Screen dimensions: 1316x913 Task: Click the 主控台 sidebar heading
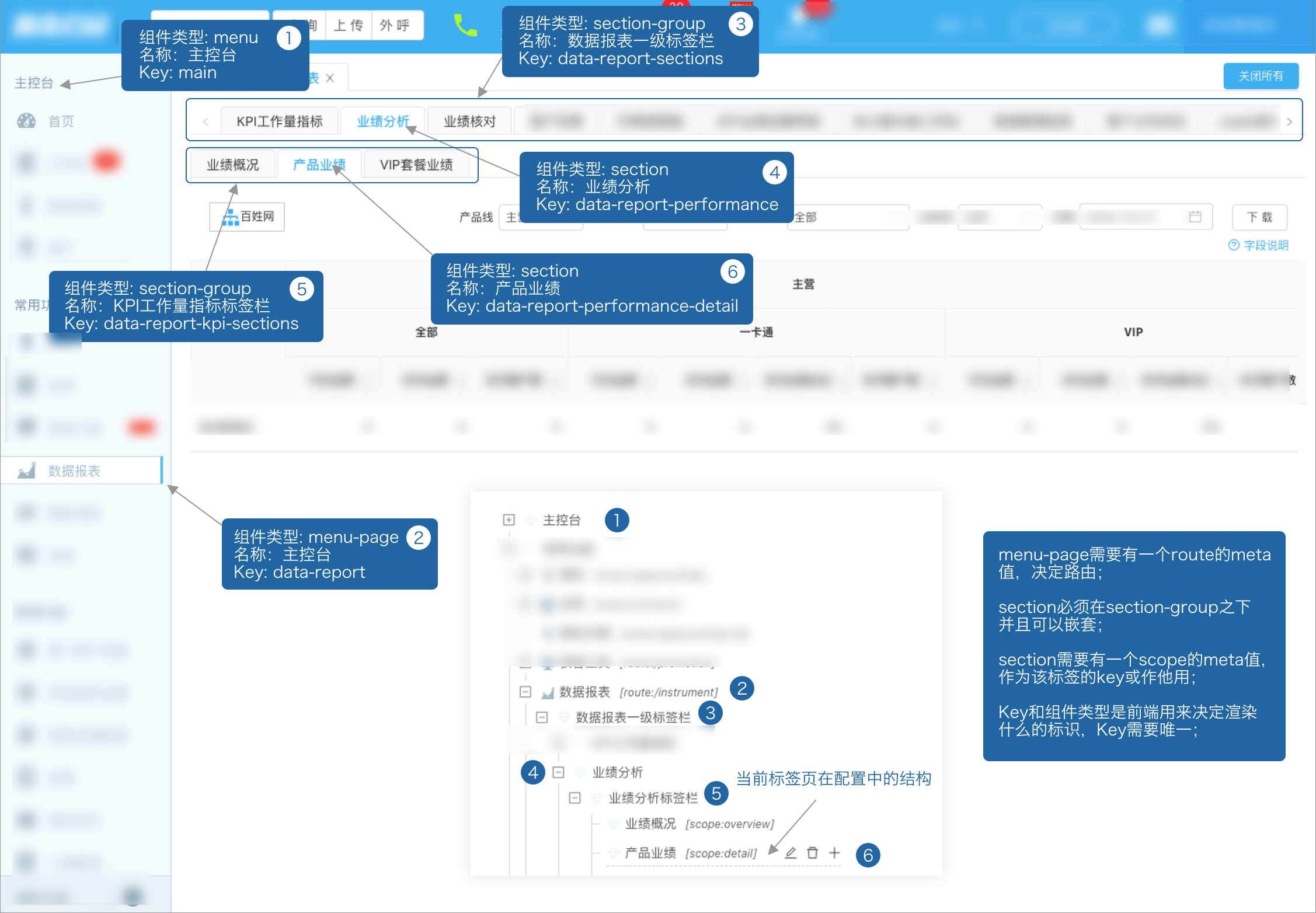click(x=34, y=83)
